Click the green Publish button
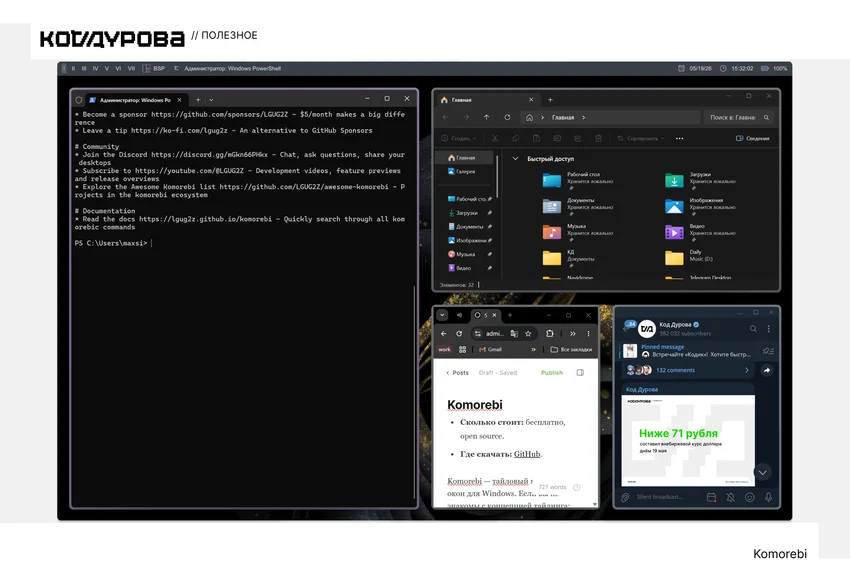 pos(552,373)
